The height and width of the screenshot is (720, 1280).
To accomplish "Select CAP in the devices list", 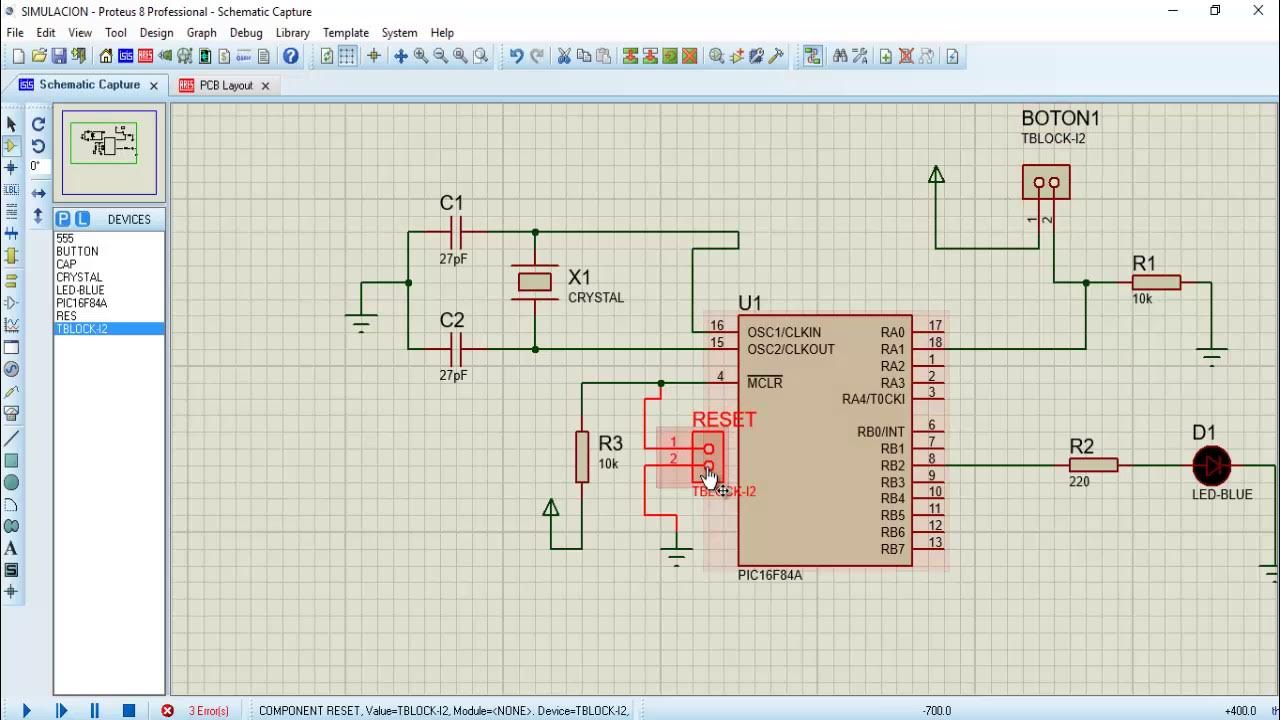I will (109, 264).
